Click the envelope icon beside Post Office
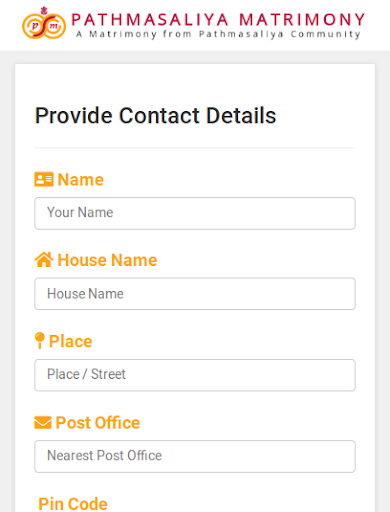Viewport: 390px width, 512px height. [43, 423]
